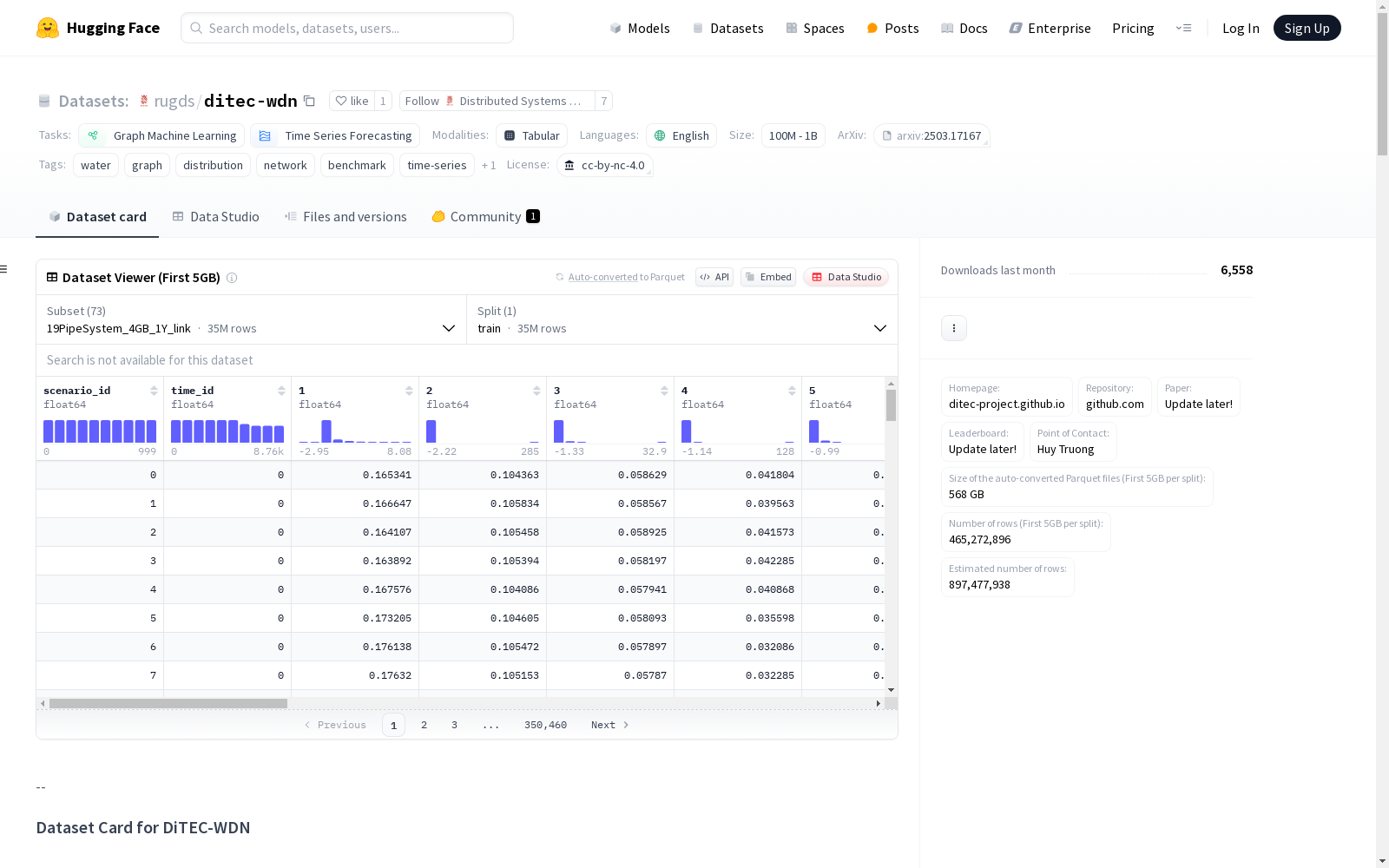Select the English language tag

(681, 135)
